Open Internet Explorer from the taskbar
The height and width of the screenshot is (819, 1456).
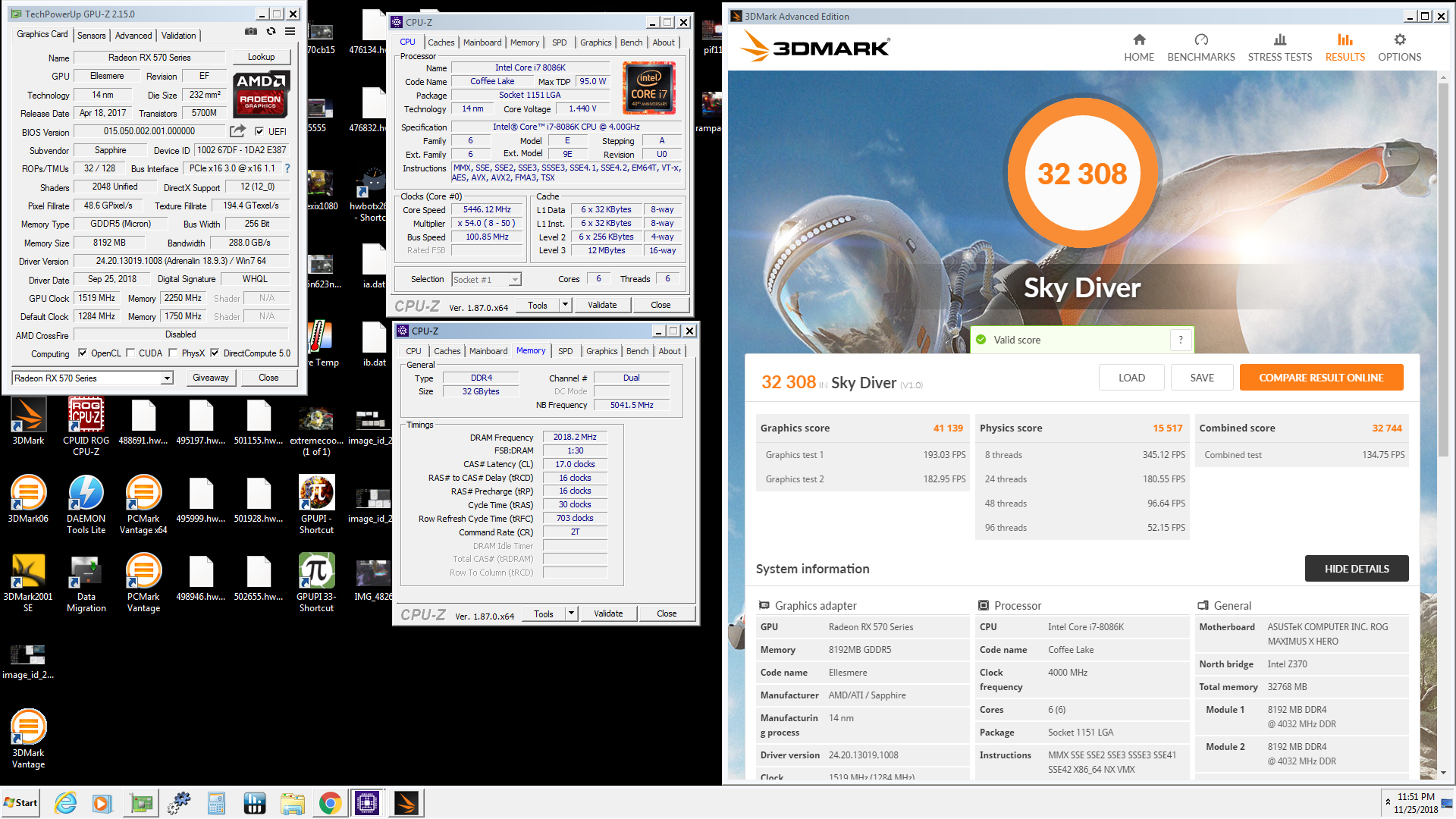pos(66,803)
